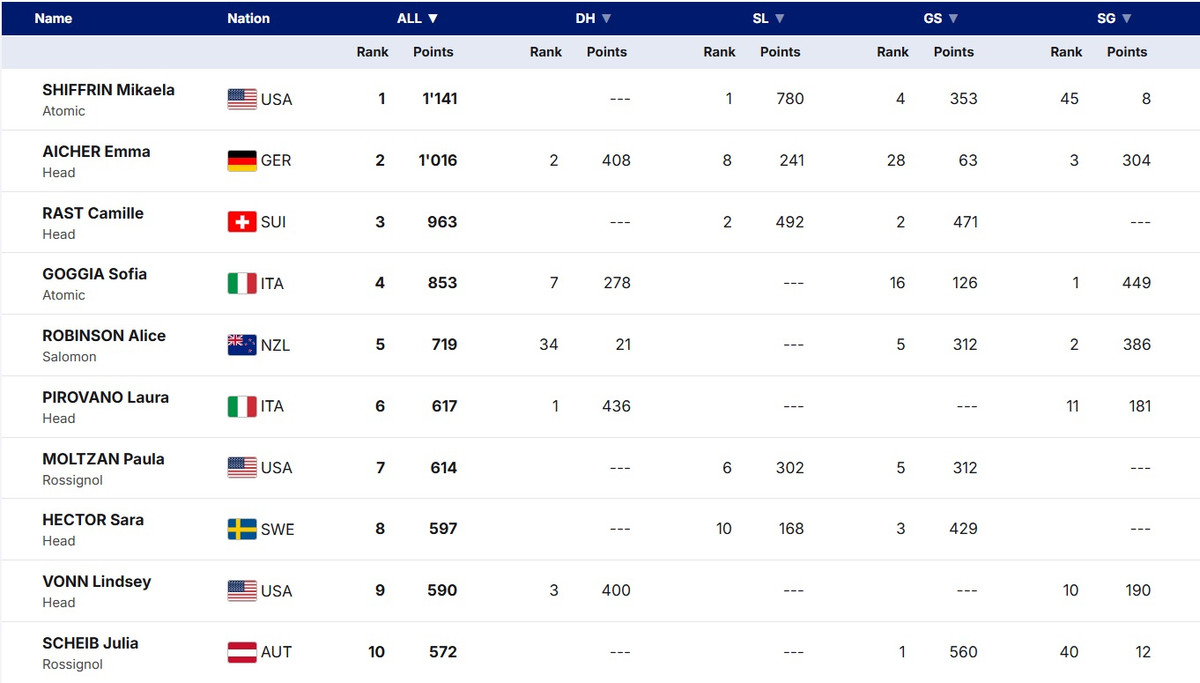Click the Name column header
Image resolution: width=1200 pixels, height=683 pixels.
(x=53, y=18)
